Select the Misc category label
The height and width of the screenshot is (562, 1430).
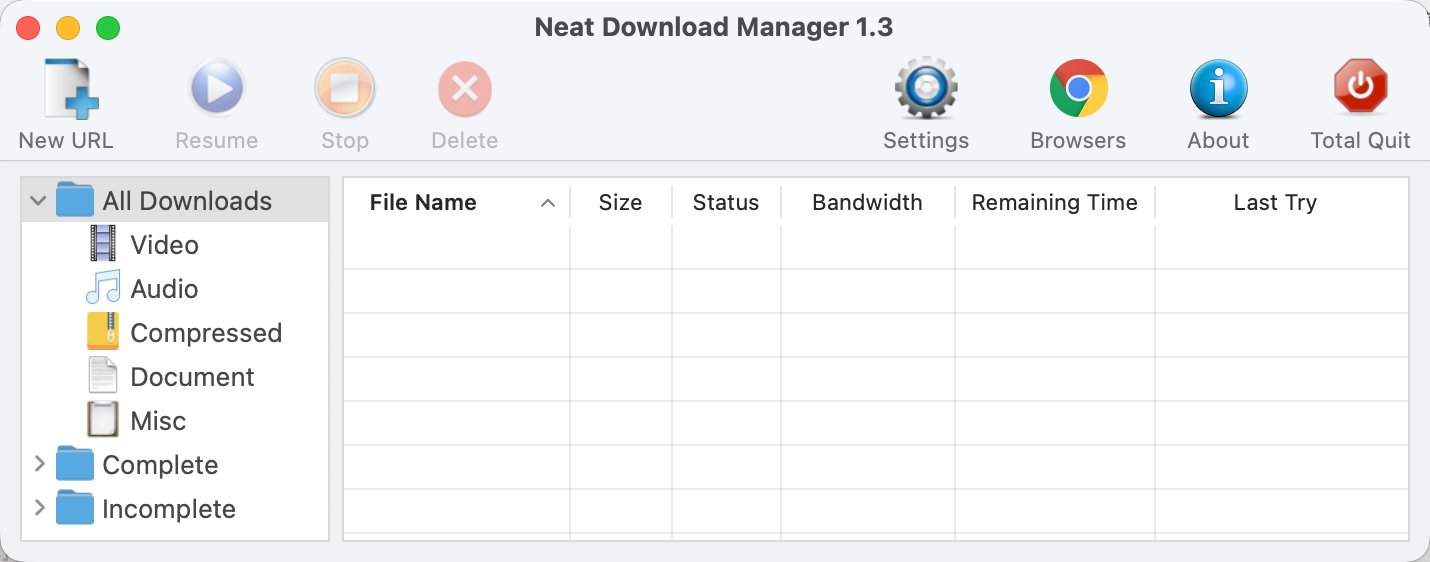point(159,421)
